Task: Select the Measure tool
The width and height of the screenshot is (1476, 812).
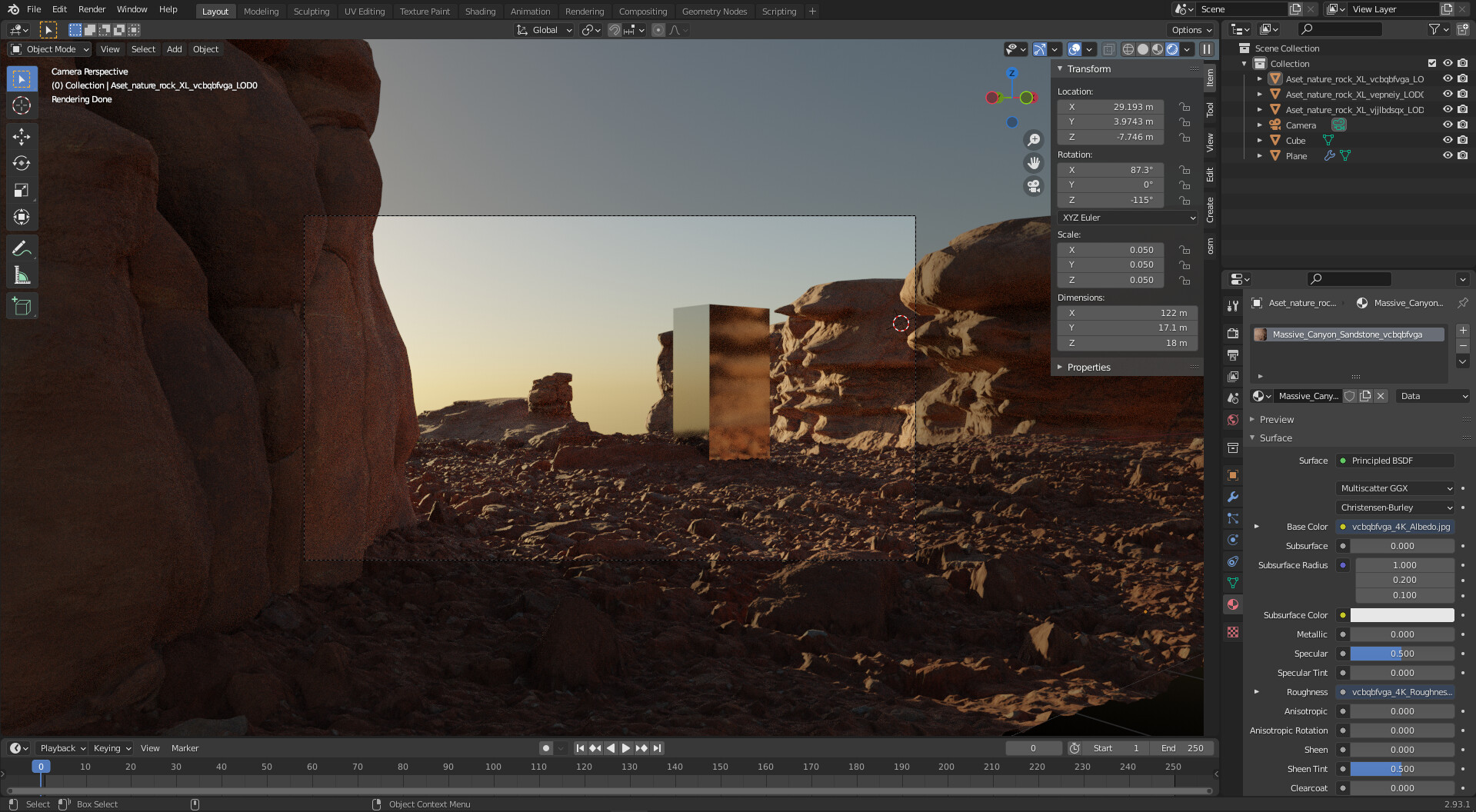Action: tap(22, 274)
